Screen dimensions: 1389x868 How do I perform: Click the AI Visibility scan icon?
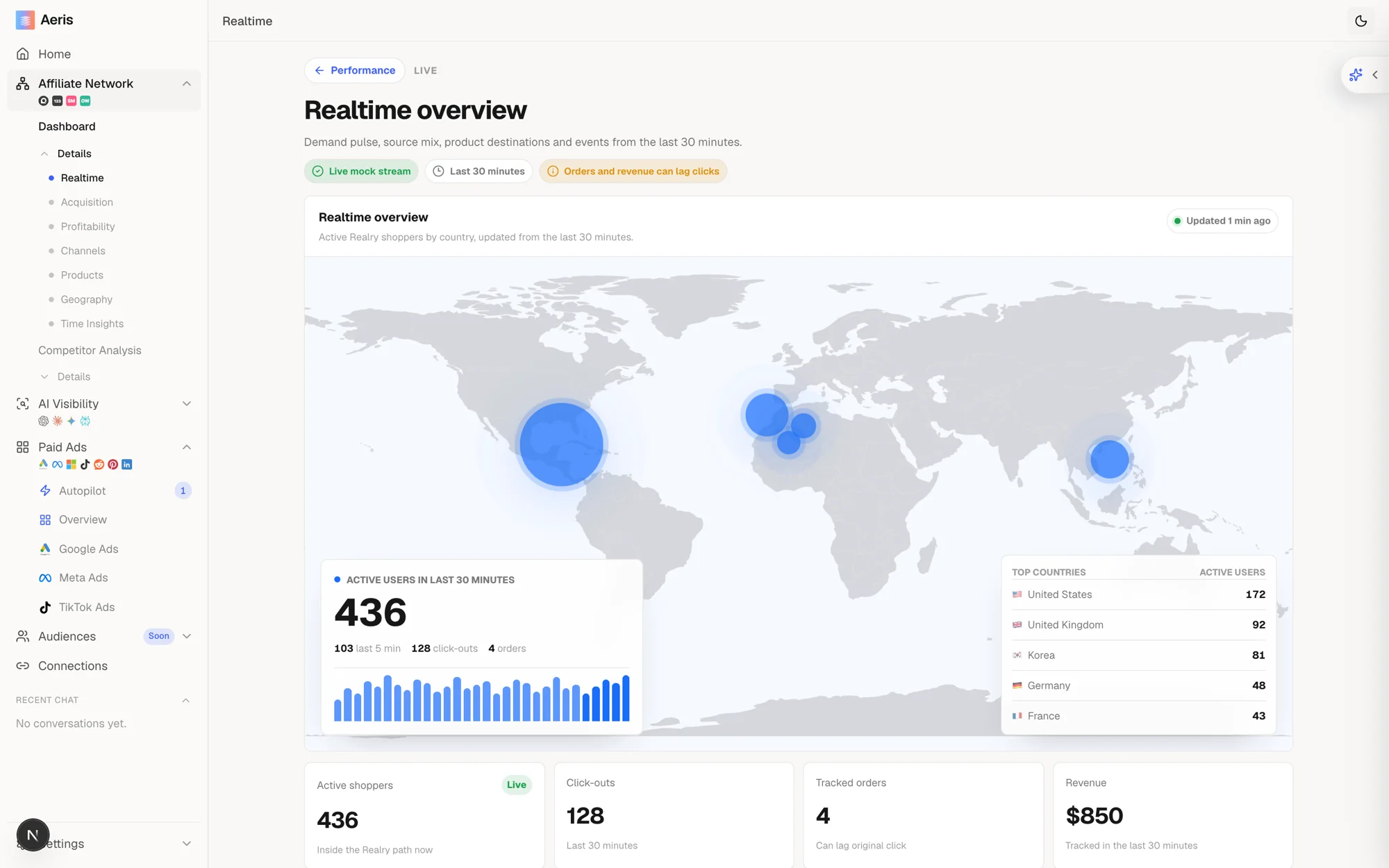[23, 403]
